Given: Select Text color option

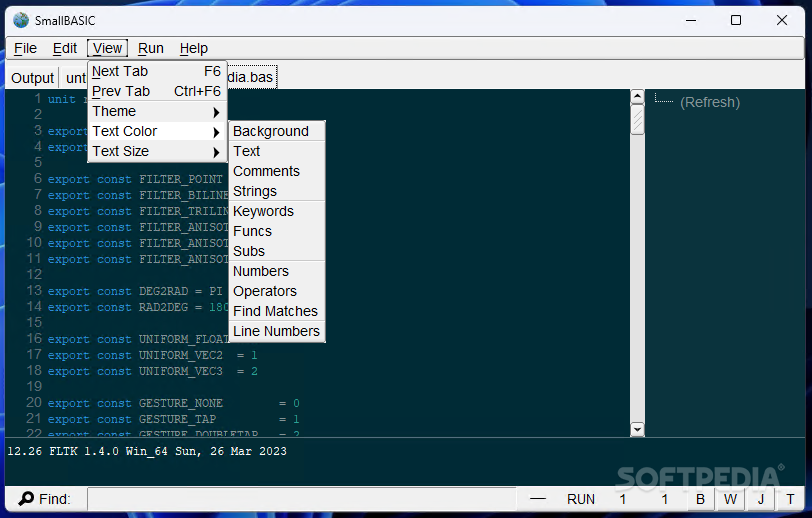Looking at the screenshot, I should [277, 151].
